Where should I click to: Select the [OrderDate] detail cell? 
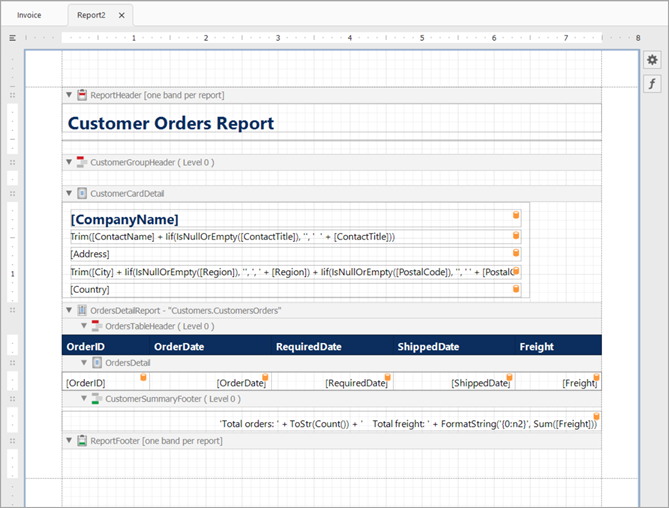[210, 382]
